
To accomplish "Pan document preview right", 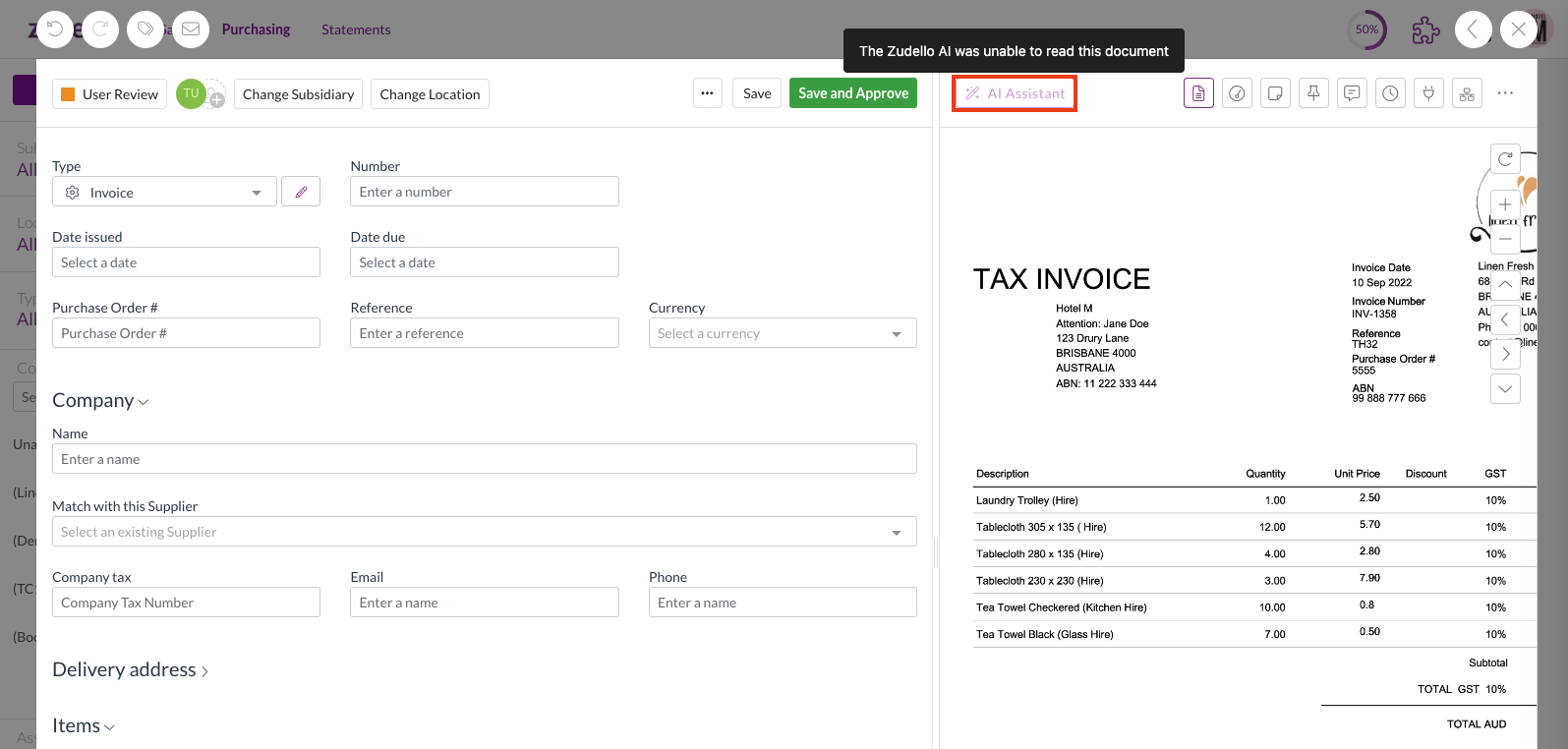I will click(1505, 354).
